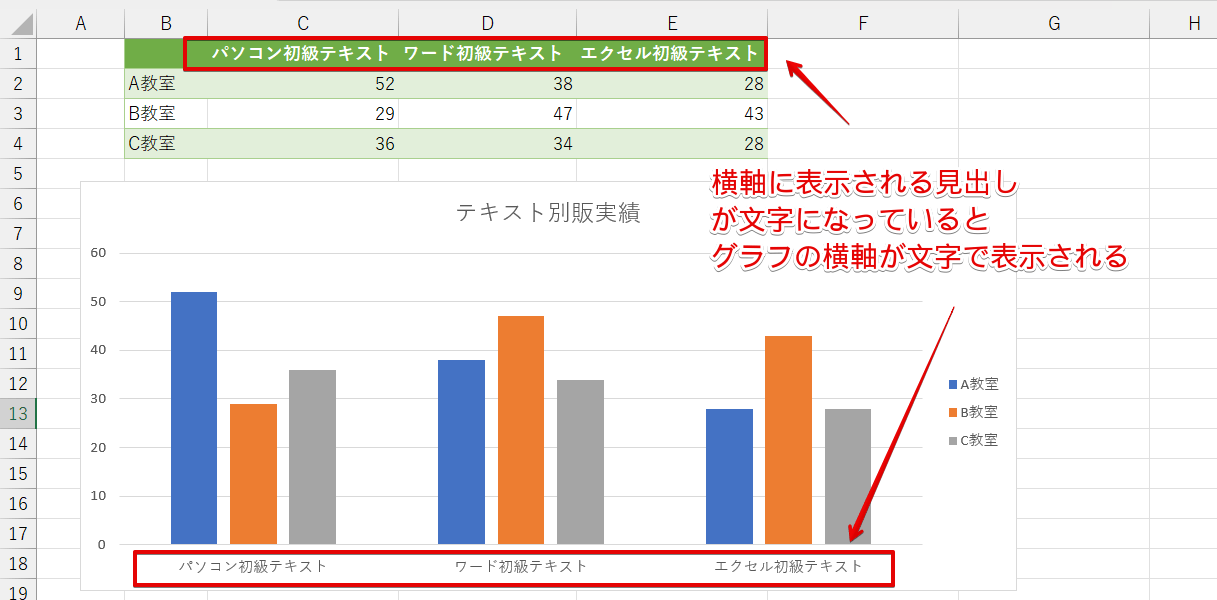Click the 60 value on vertical axis
The image size is (1217, 600).
(x=98, y=253)
